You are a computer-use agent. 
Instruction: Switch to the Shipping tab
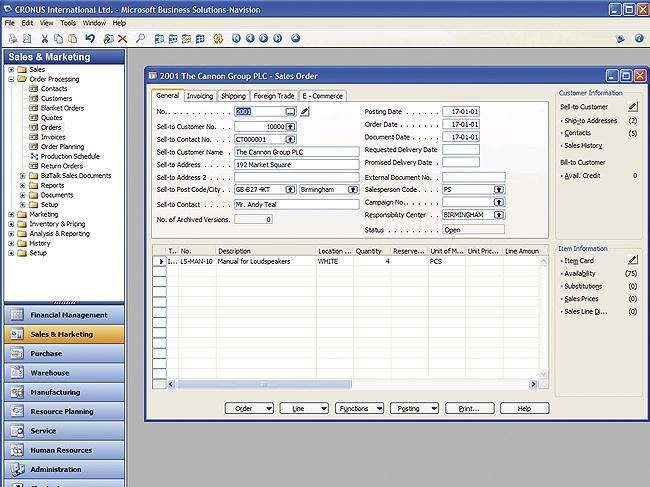[x=233, y=96]
